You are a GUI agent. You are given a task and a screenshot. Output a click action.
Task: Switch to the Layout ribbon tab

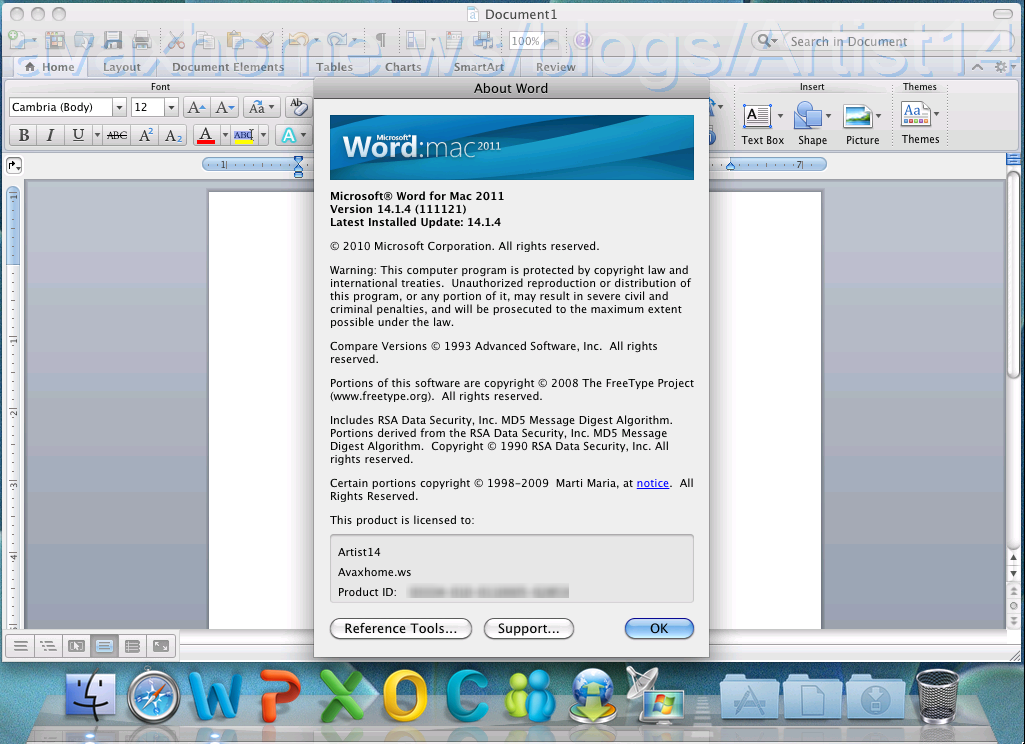point(122,67)
